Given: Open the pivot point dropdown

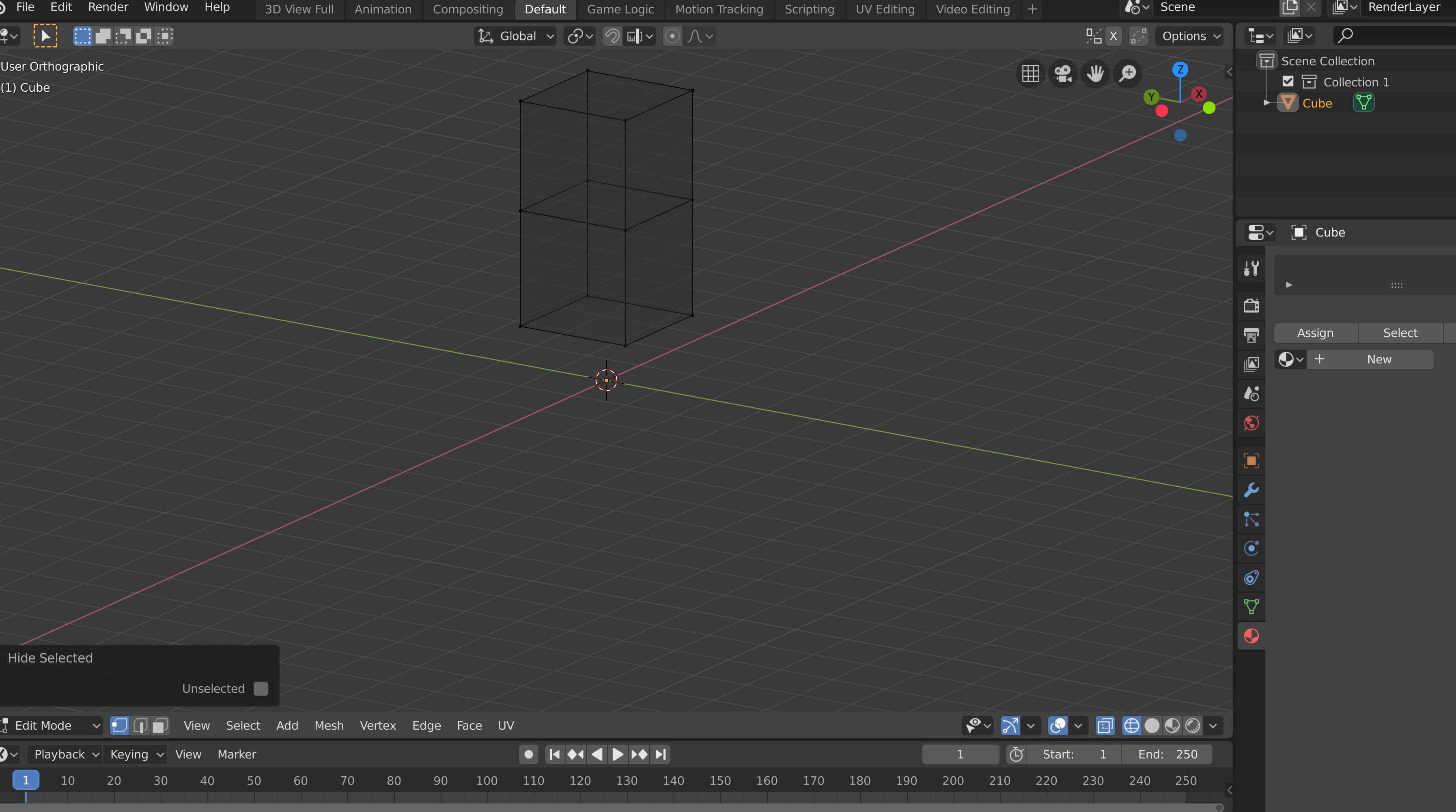Looking at the screenshot, I should (x=580, y=36).
